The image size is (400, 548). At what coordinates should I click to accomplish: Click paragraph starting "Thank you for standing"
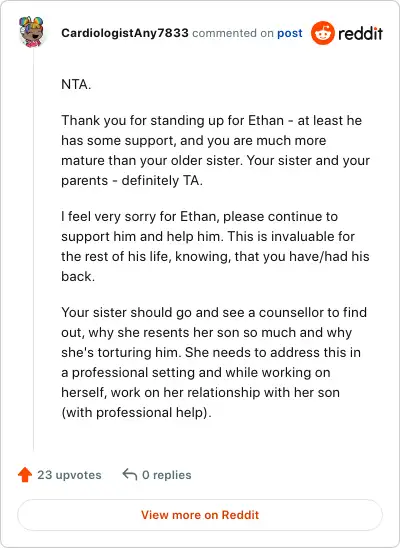point(215,150)
